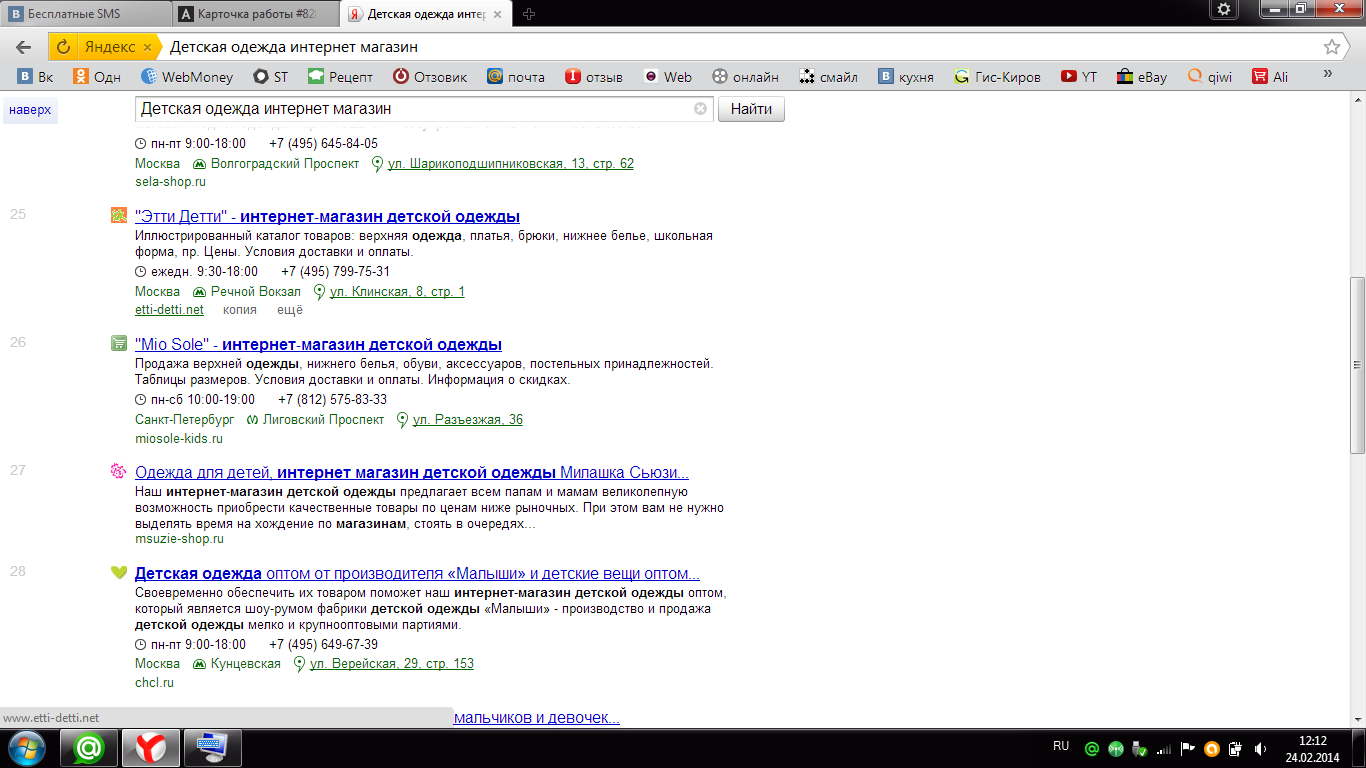The width and height of the screenshot is (1366, 768).
Task: Click msuzie-shop.ru green URL
Action: click(x=179, y=538)
